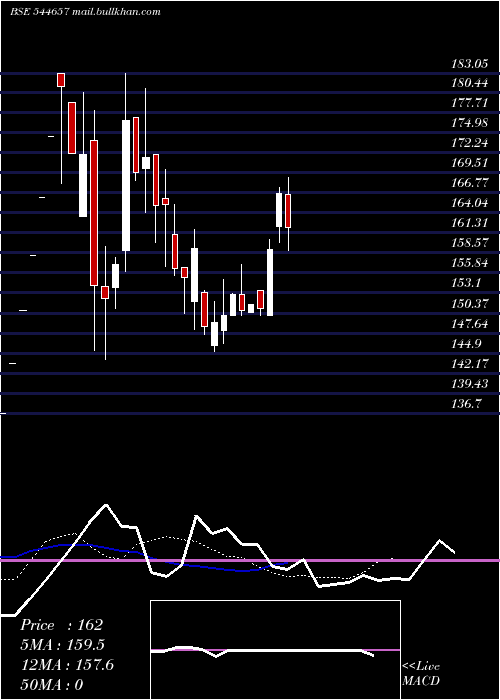Click the 5MA : 159.5 readout
The height and width of the screenshot is (700, 500).
pos(62,645)
